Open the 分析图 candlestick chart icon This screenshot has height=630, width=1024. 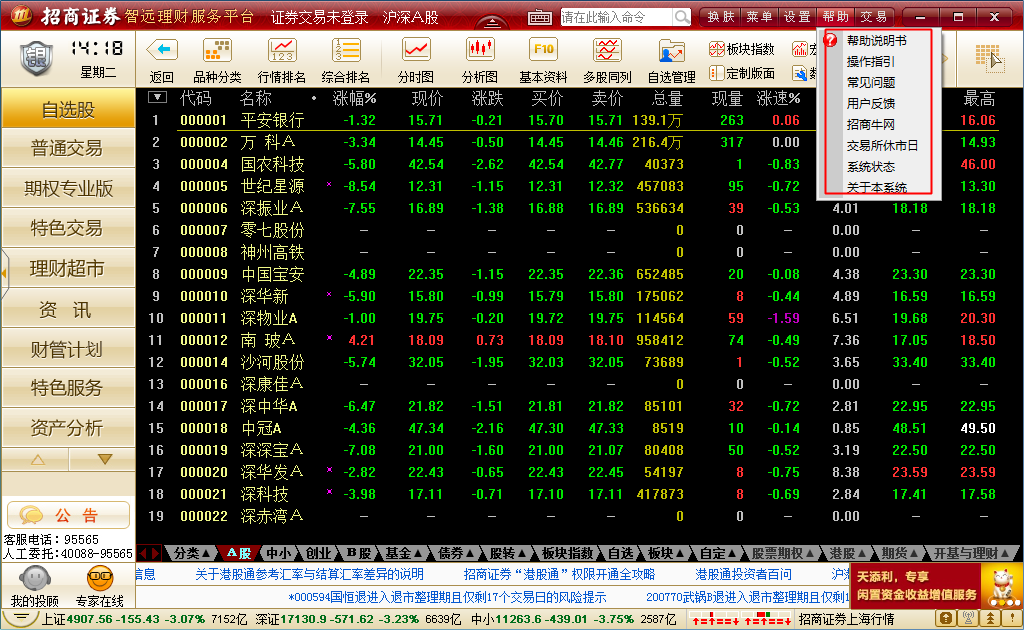pos(479,50)
